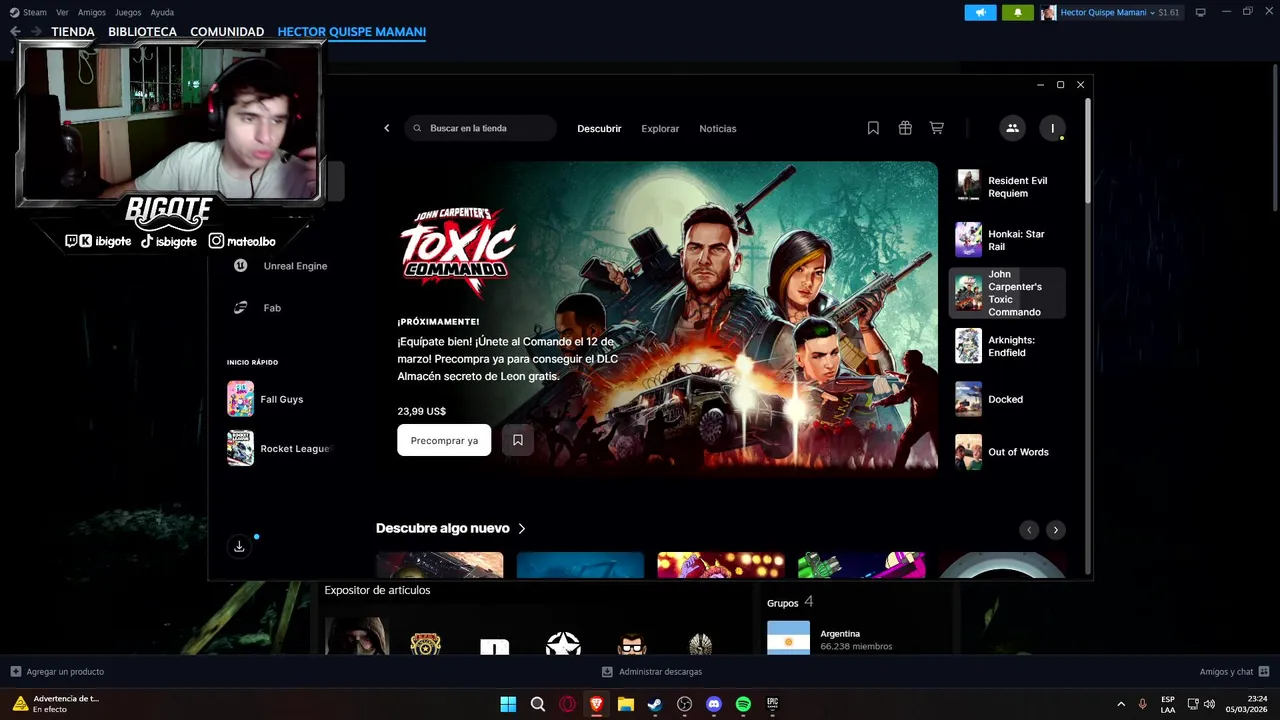Open Spotify from the taskbar
Viewport: 1280px width, 720px height.
(x=743, y=704)
